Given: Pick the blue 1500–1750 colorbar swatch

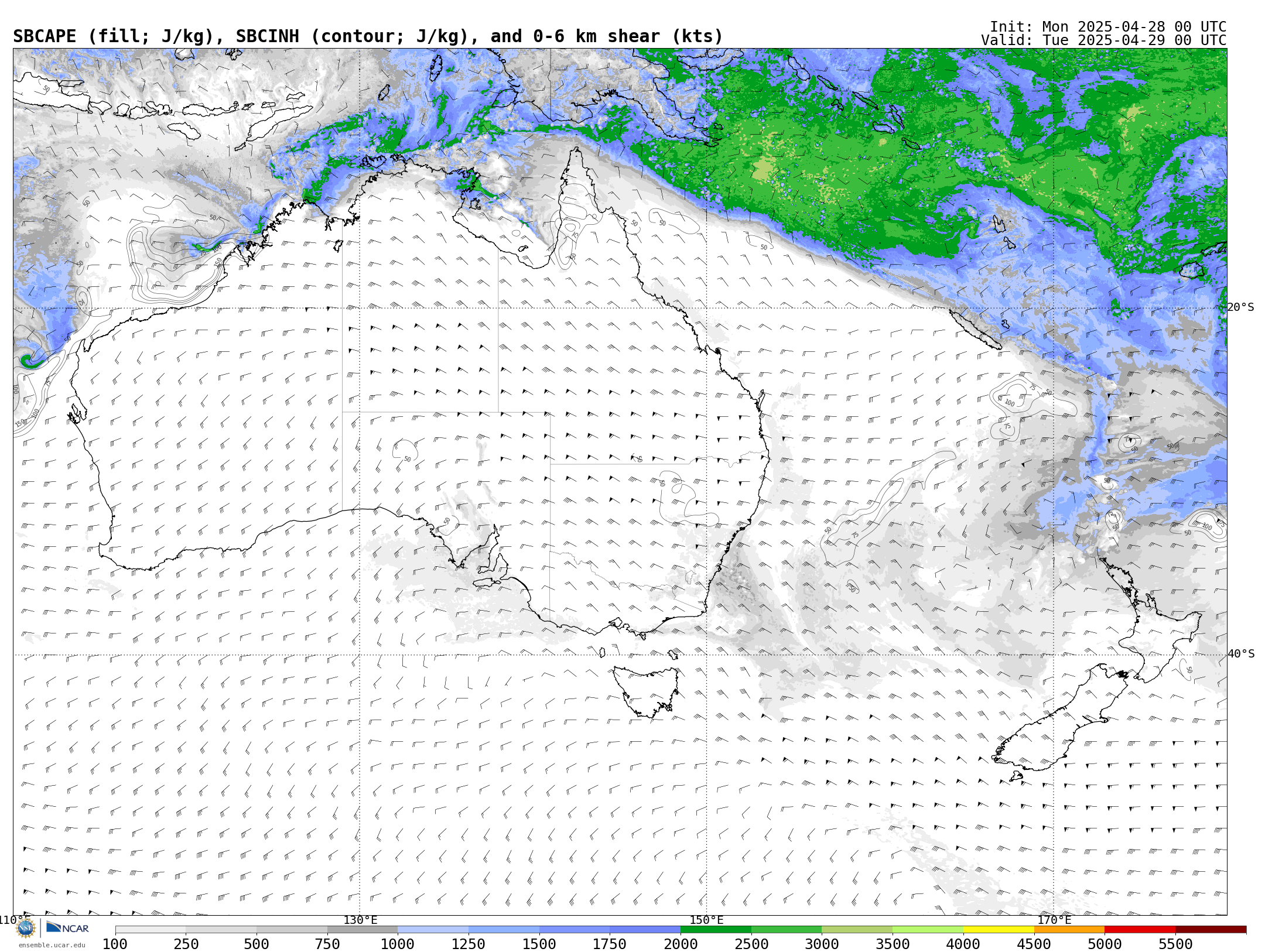Looking at the screenshot, I should (x=575, y=930).
